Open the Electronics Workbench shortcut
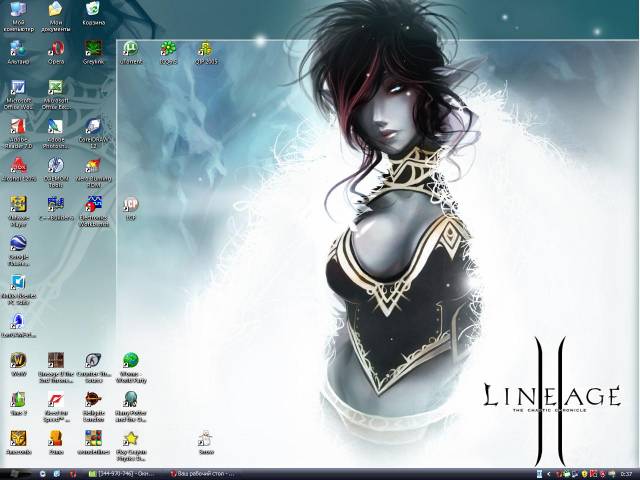 click(93, 204)
